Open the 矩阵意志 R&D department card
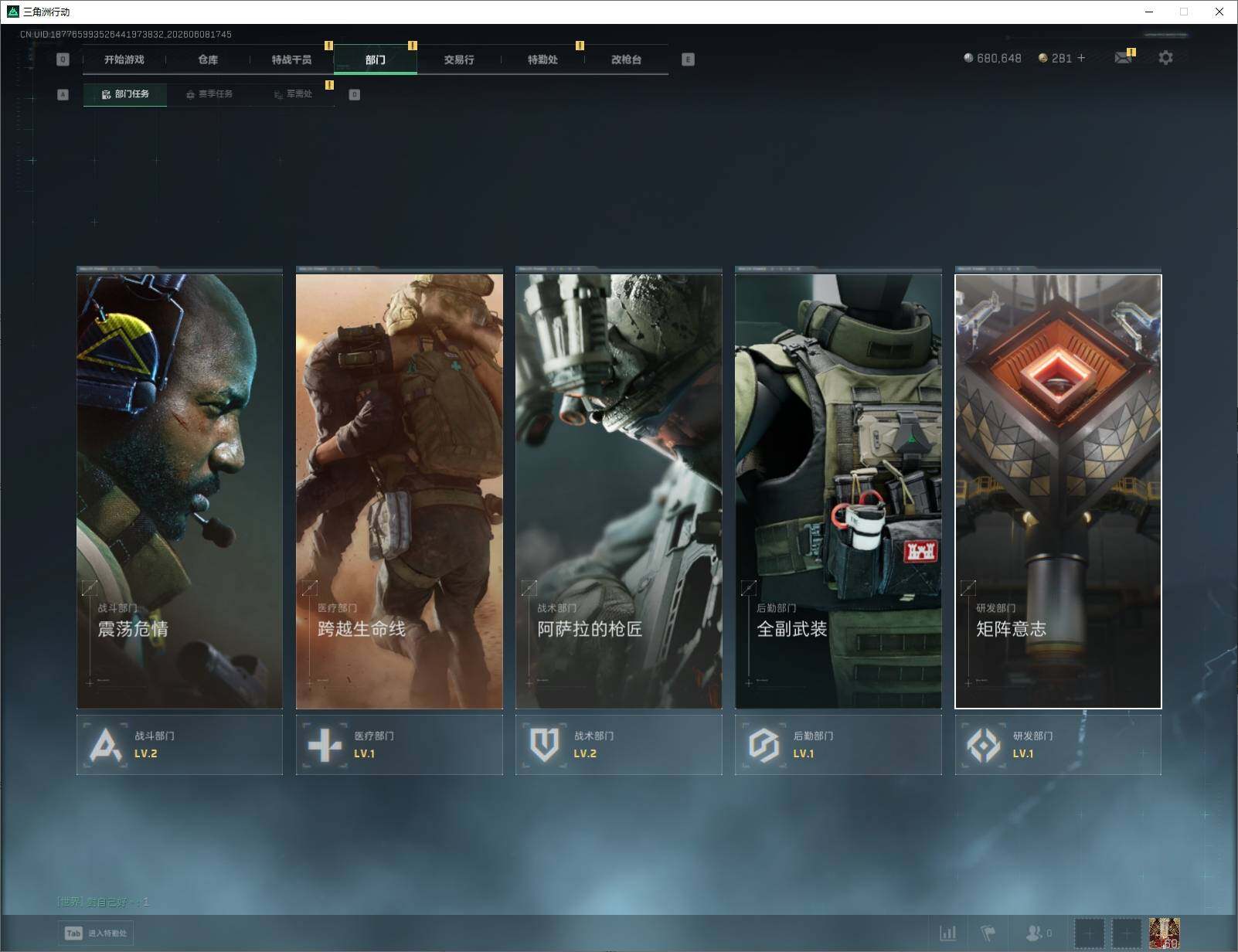 (x=1058, y=491)
